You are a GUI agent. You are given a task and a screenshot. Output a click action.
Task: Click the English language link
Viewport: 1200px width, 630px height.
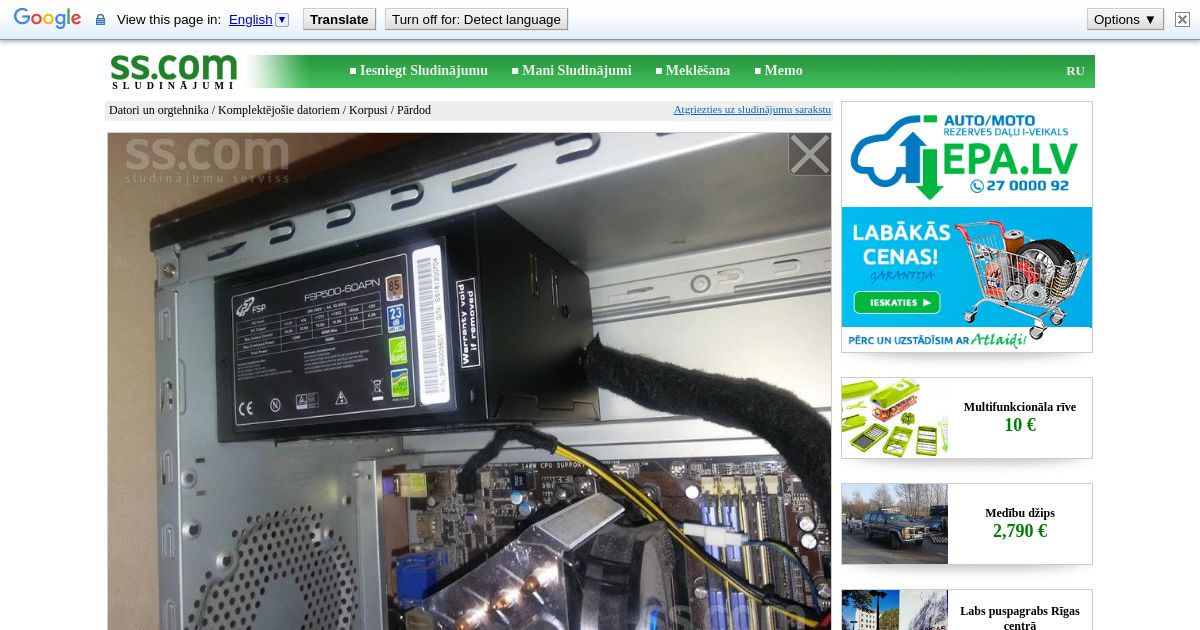[250, 20]
